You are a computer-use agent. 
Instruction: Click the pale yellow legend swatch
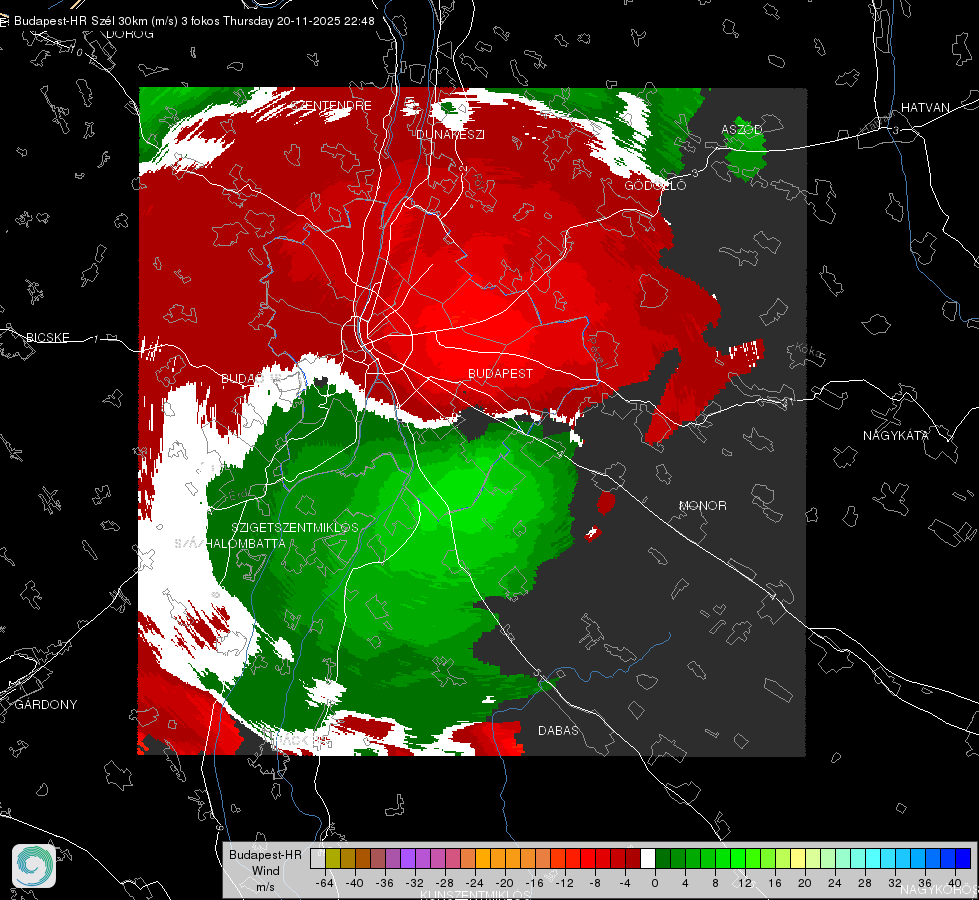coord(798,859)
